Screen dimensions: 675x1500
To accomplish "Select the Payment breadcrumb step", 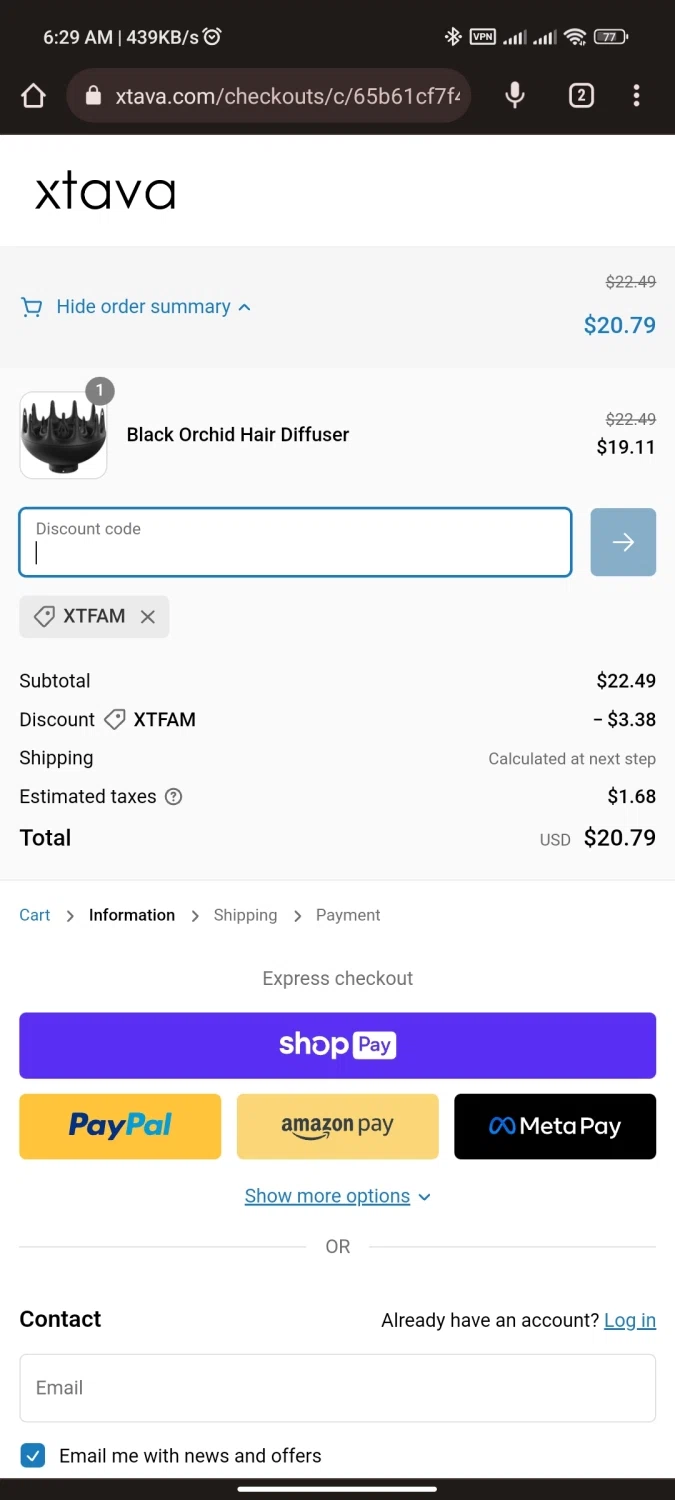I will coord(348,915).
